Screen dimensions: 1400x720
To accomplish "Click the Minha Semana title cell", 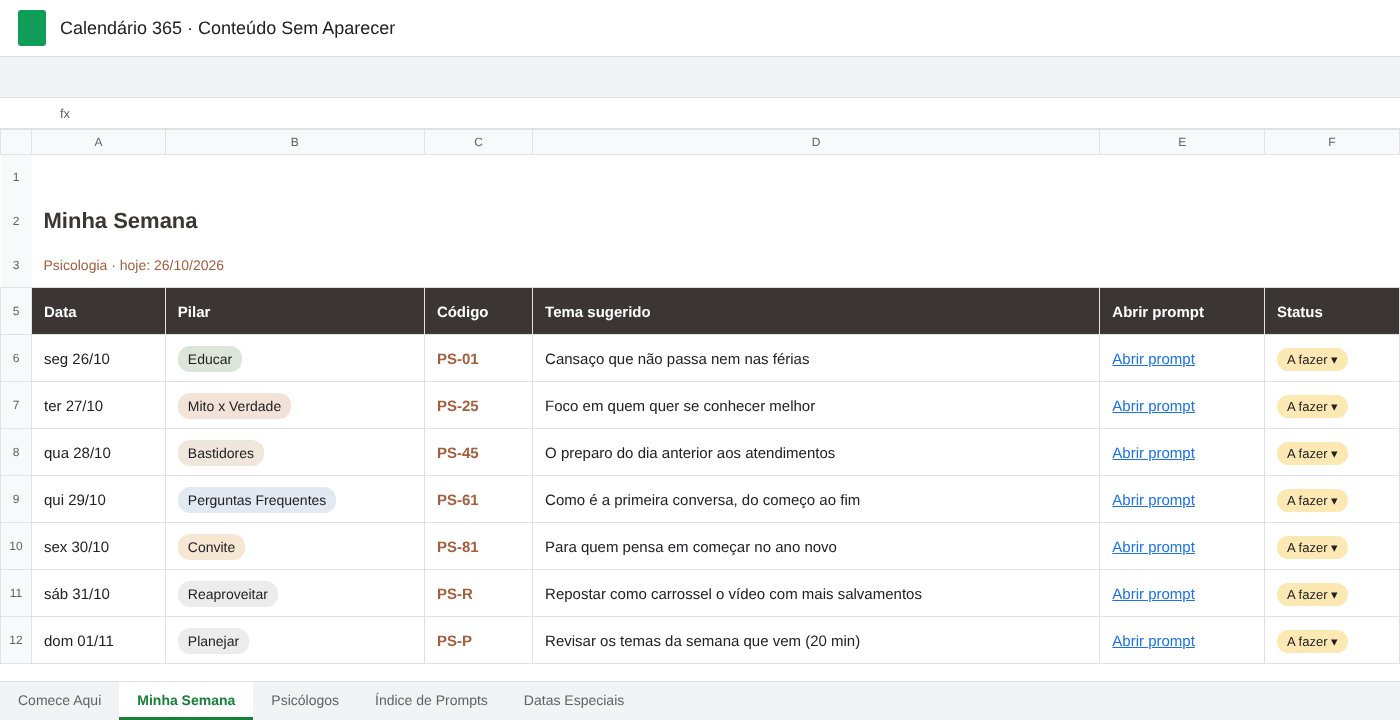I will click(120, 221).
